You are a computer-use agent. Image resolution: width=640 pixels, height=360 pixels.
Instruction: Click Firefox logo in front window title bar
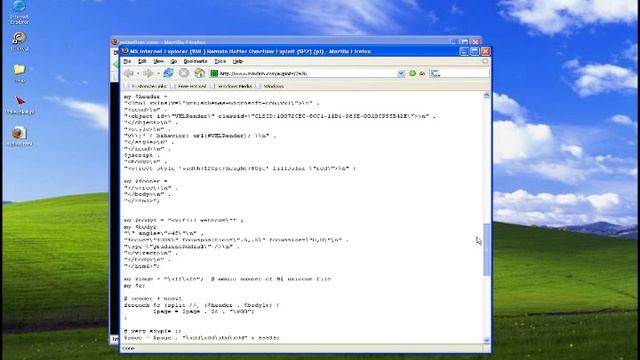125,51
